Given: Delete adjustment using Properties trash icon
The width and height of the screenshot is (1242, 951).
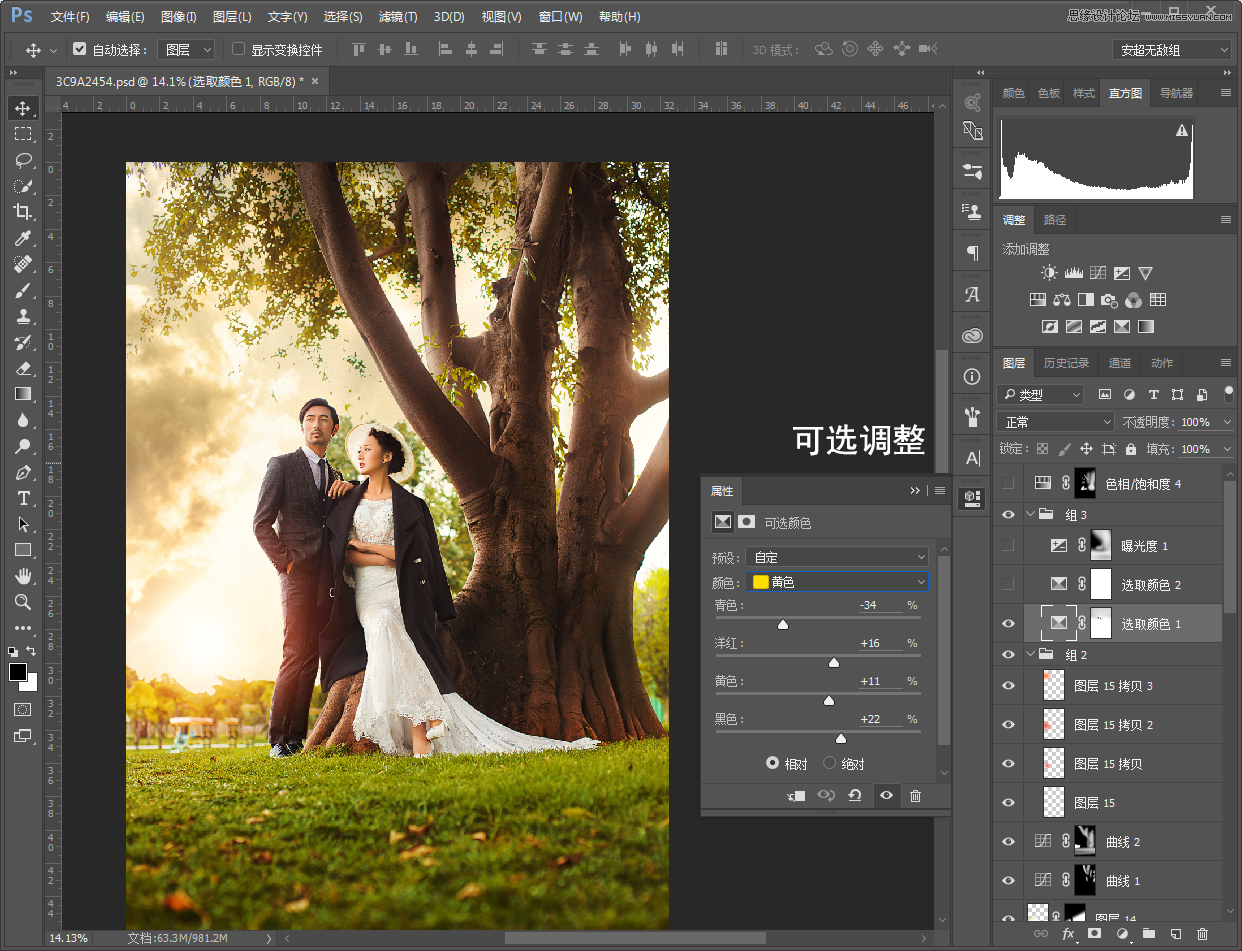Looking at the screenshot, I should pos(915,796).
